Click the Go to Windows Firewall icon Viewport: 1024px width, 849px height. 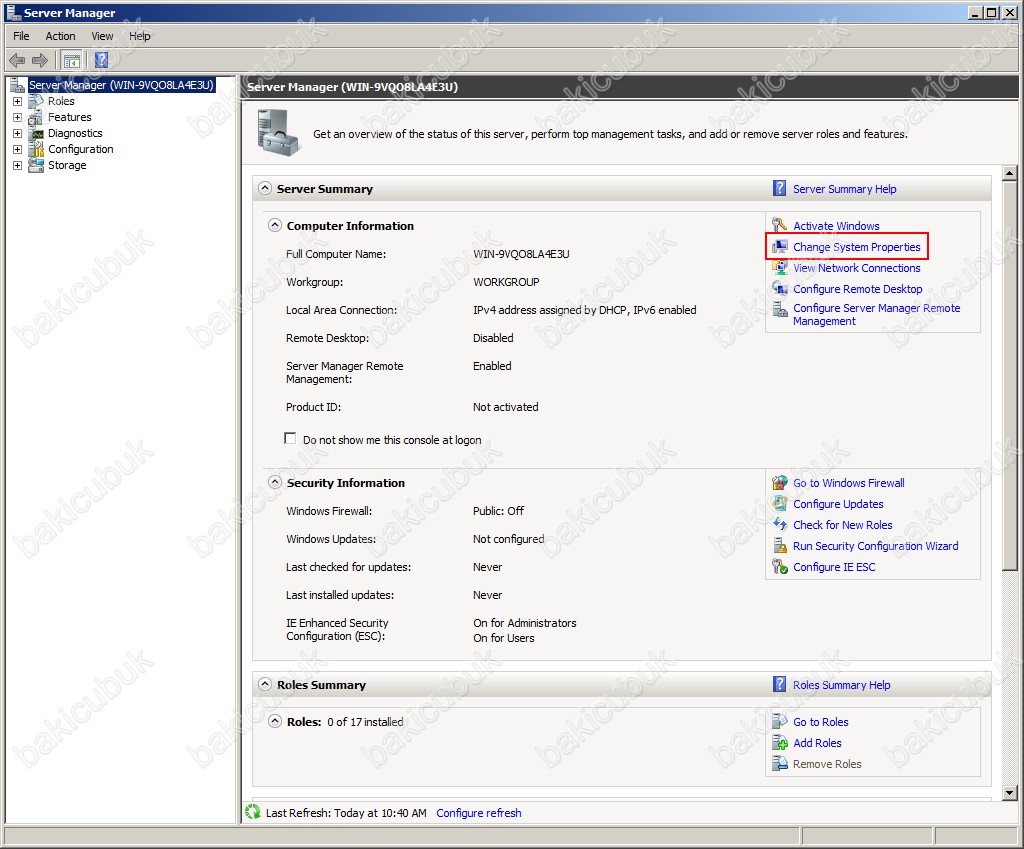coord(780,483)
